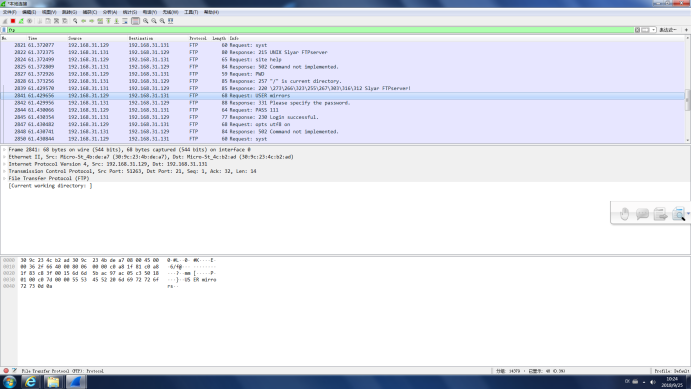Screen dimensions: 692x389
Task: Open expert information red circle icon
Action: 6,371
